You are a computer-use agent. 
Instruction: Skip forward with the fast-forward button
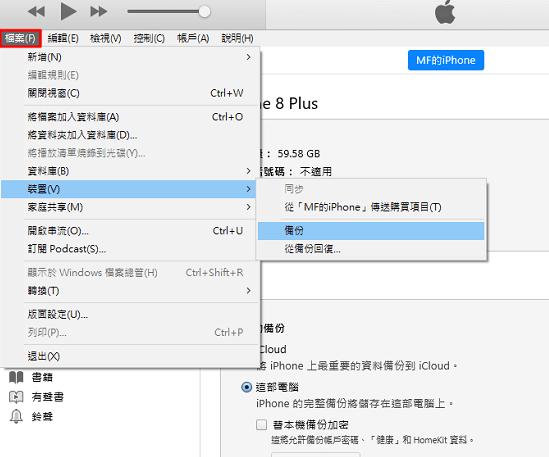98,12
